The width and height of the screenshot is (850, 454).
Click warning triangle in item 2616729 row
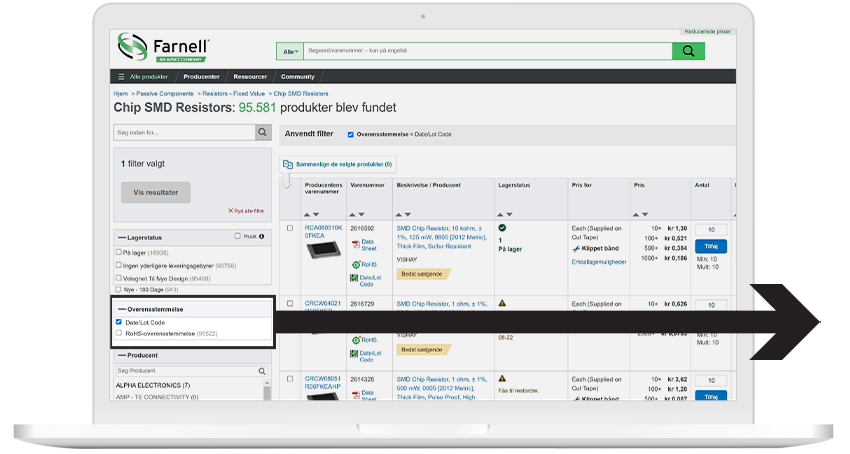(x=502, y=303)
